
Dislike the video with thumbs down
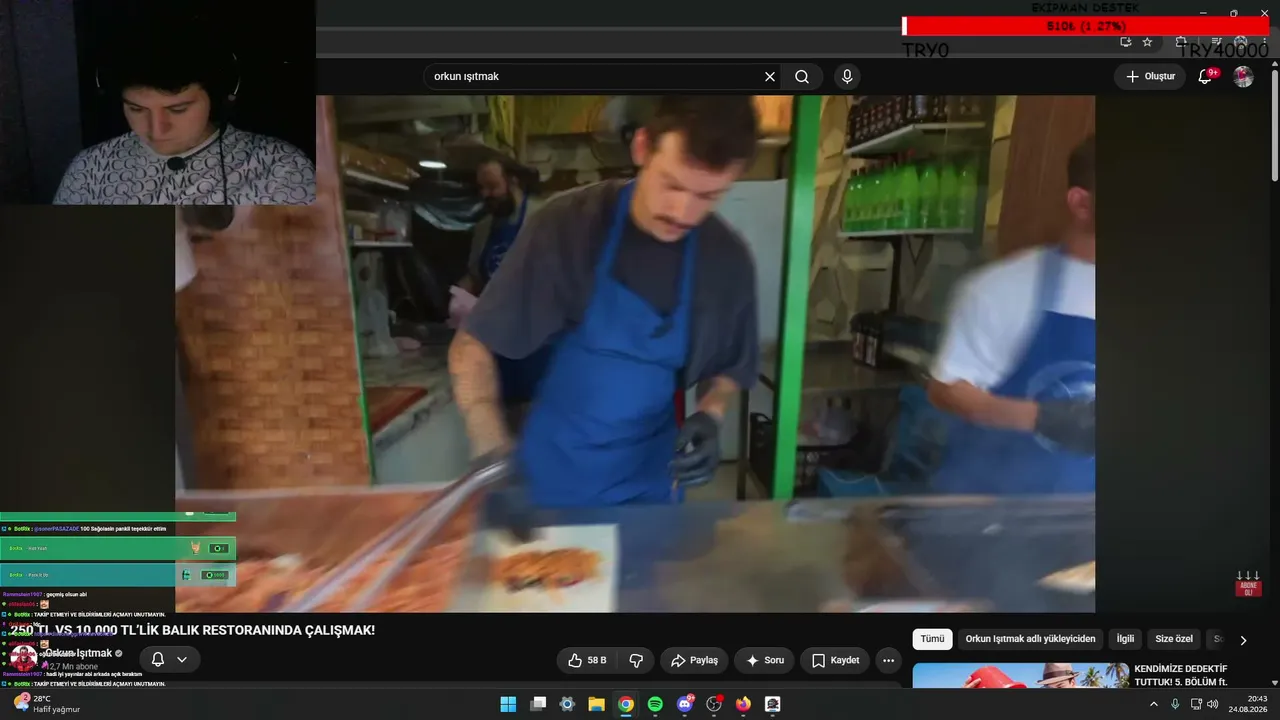636,660
